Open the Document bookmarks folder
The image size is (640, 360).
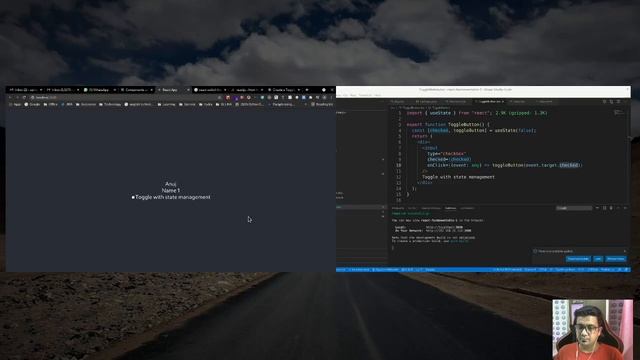coord(86,104)
